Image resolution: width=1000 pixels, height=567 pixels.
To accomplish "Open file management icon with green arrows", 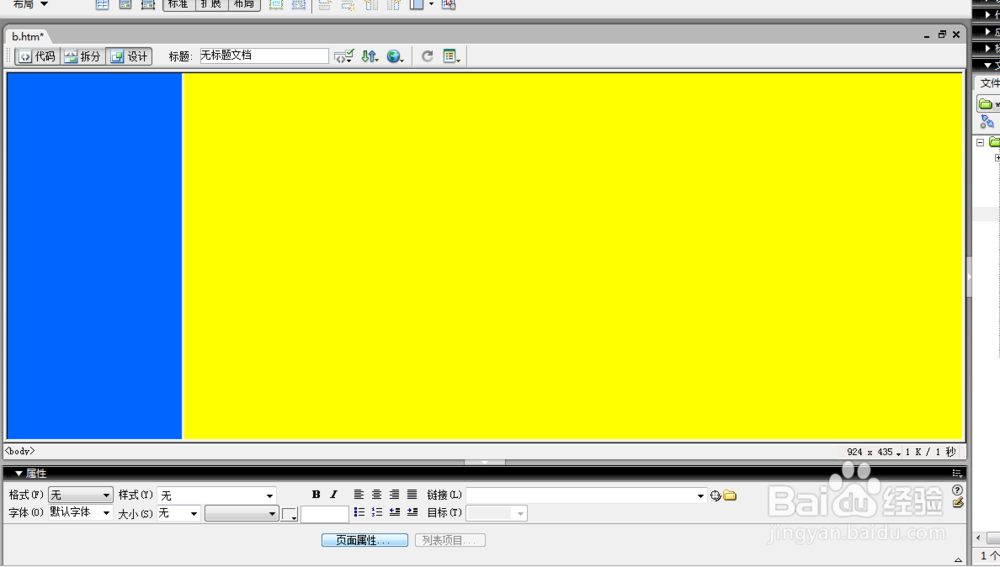I will (x=370, y=56).
